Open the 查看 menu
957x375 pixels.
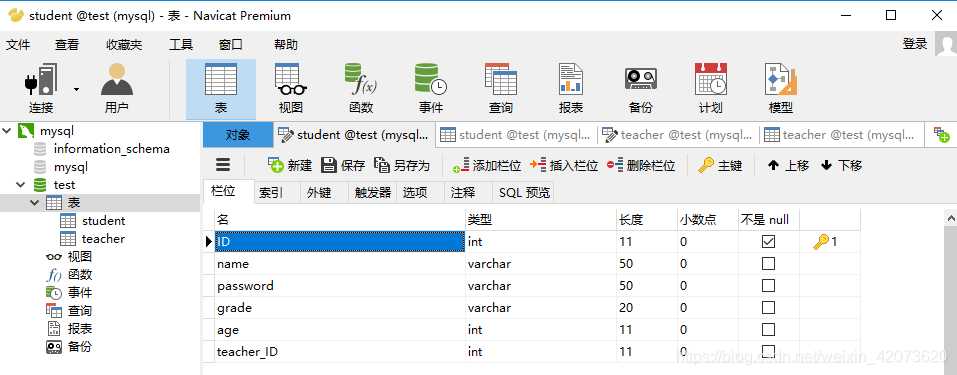coord(67,45)
